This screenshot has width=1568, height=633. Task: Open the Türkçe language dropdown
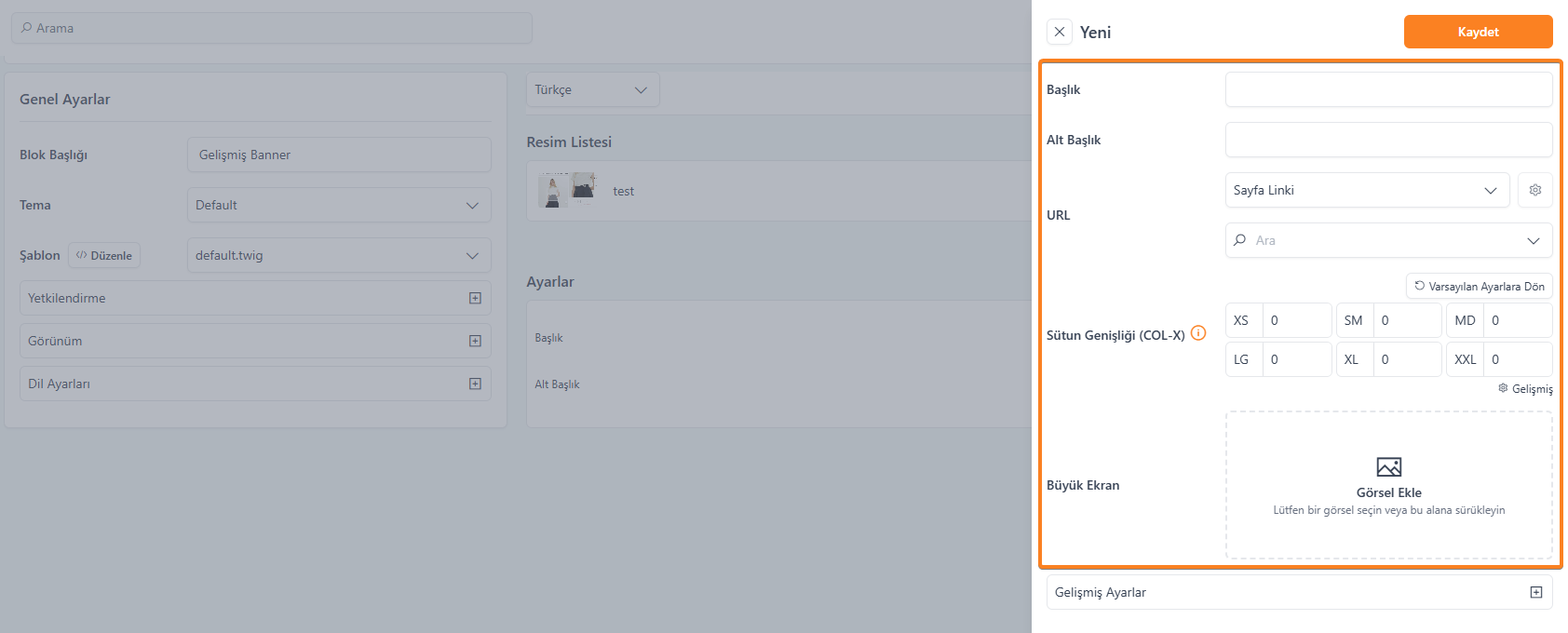(x=592, y=89)
